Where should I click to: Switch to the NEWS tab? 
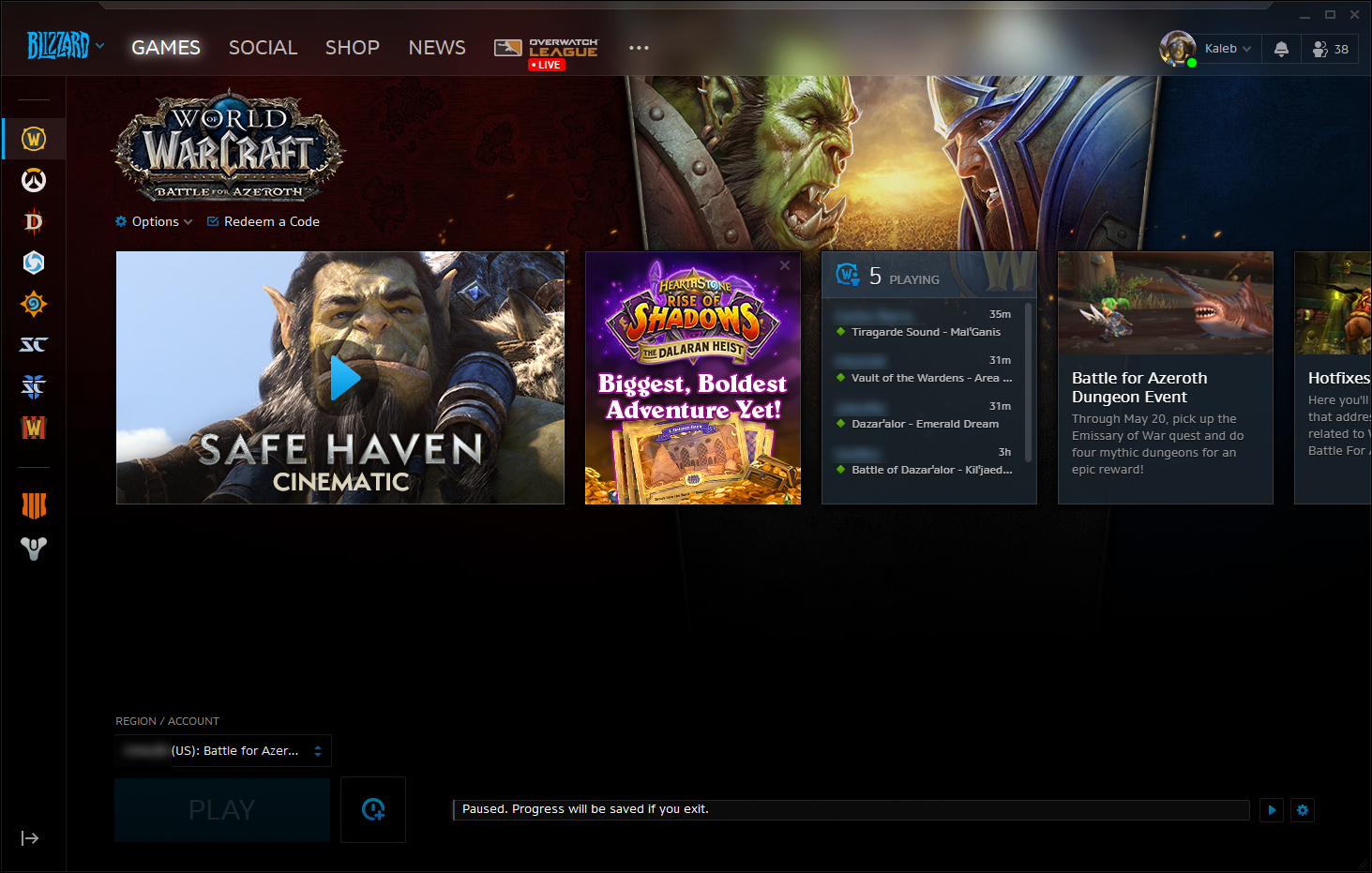pyautogui.click(x=437, y=48)
